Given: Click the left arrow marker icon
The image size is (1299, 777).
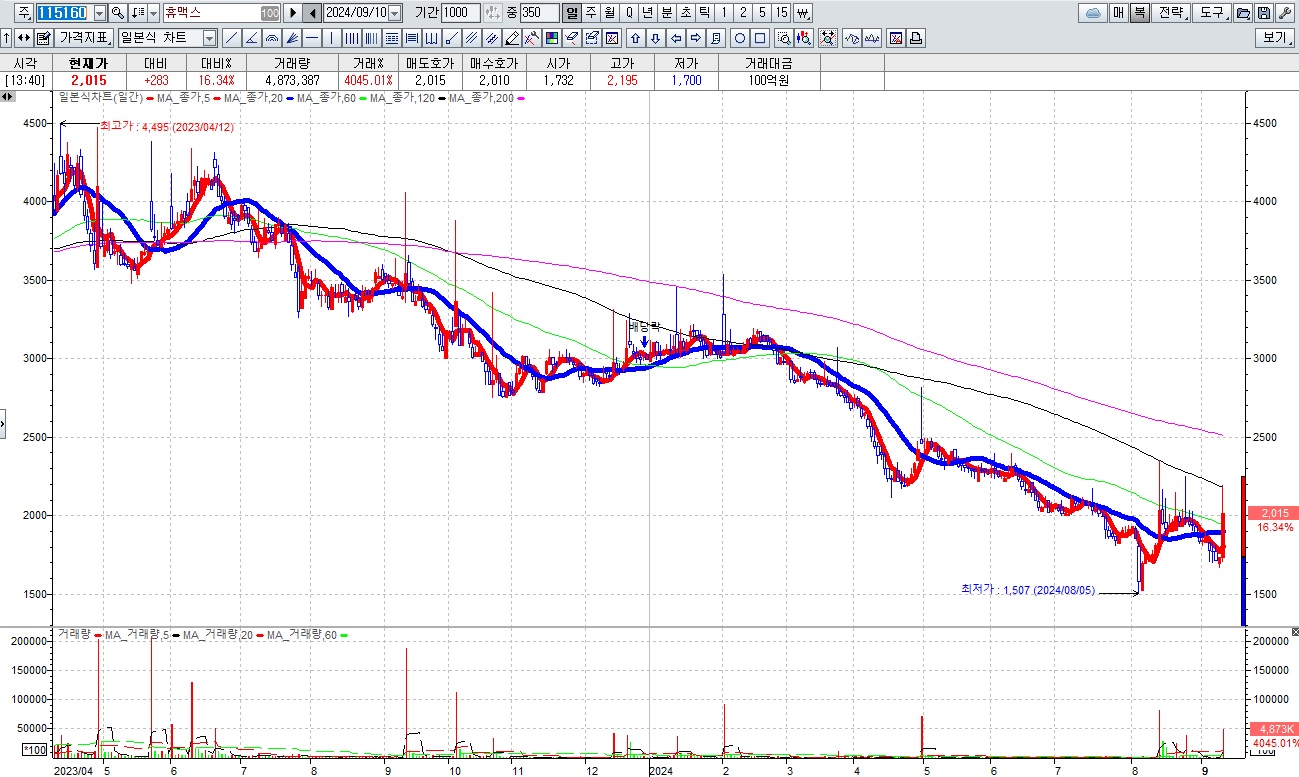Looking at the screenshot, I should [x=675, y=38].
